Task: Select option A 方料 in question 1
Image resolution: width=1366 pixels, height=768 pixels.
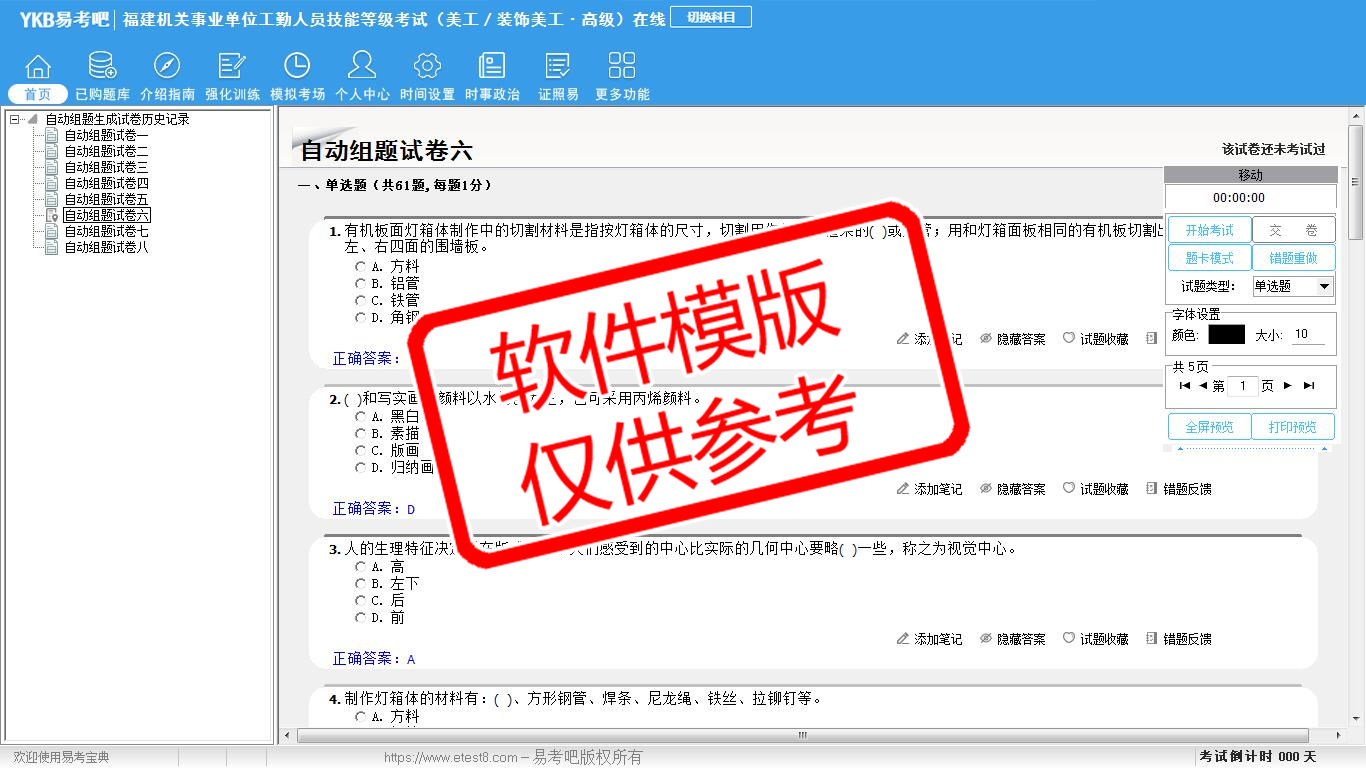Action: coord(361,267)
